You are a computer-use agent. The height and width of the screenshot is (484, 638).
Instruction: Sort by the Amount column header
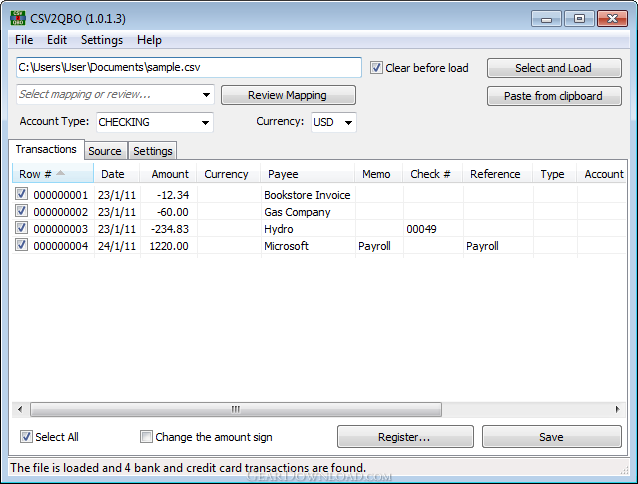(x=168, y=174)
